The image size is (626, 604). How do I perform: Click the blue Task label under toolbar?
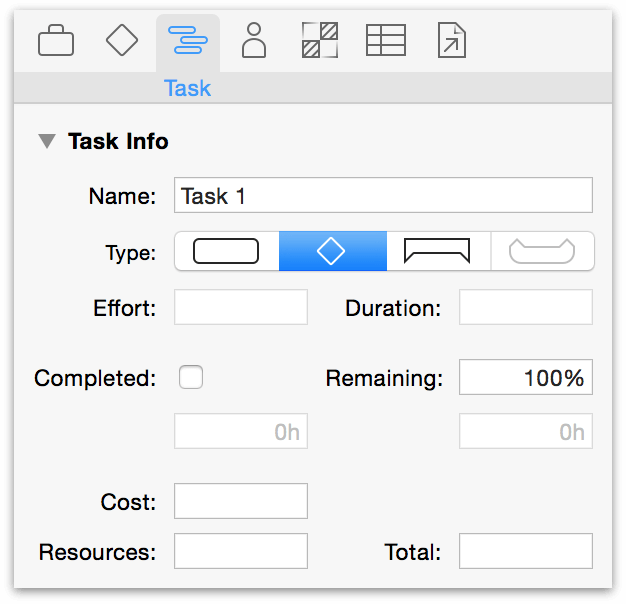click(187, 88)
